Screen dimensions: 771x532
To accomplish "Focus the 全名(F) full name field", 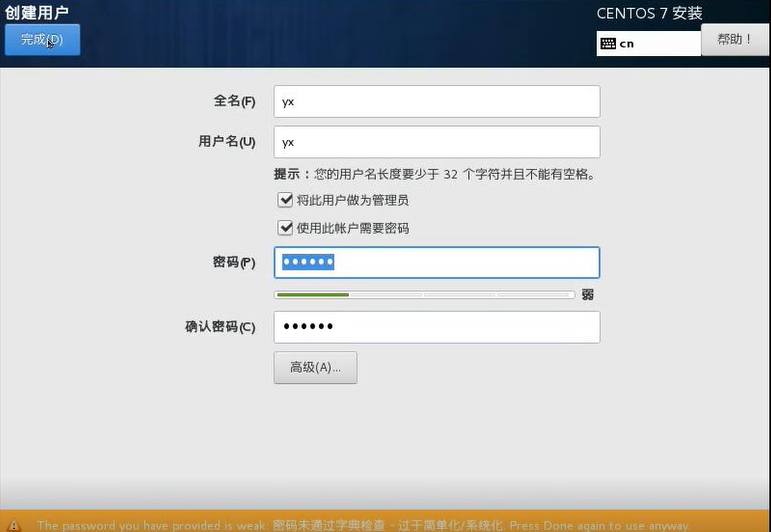I will click(437, 102).
